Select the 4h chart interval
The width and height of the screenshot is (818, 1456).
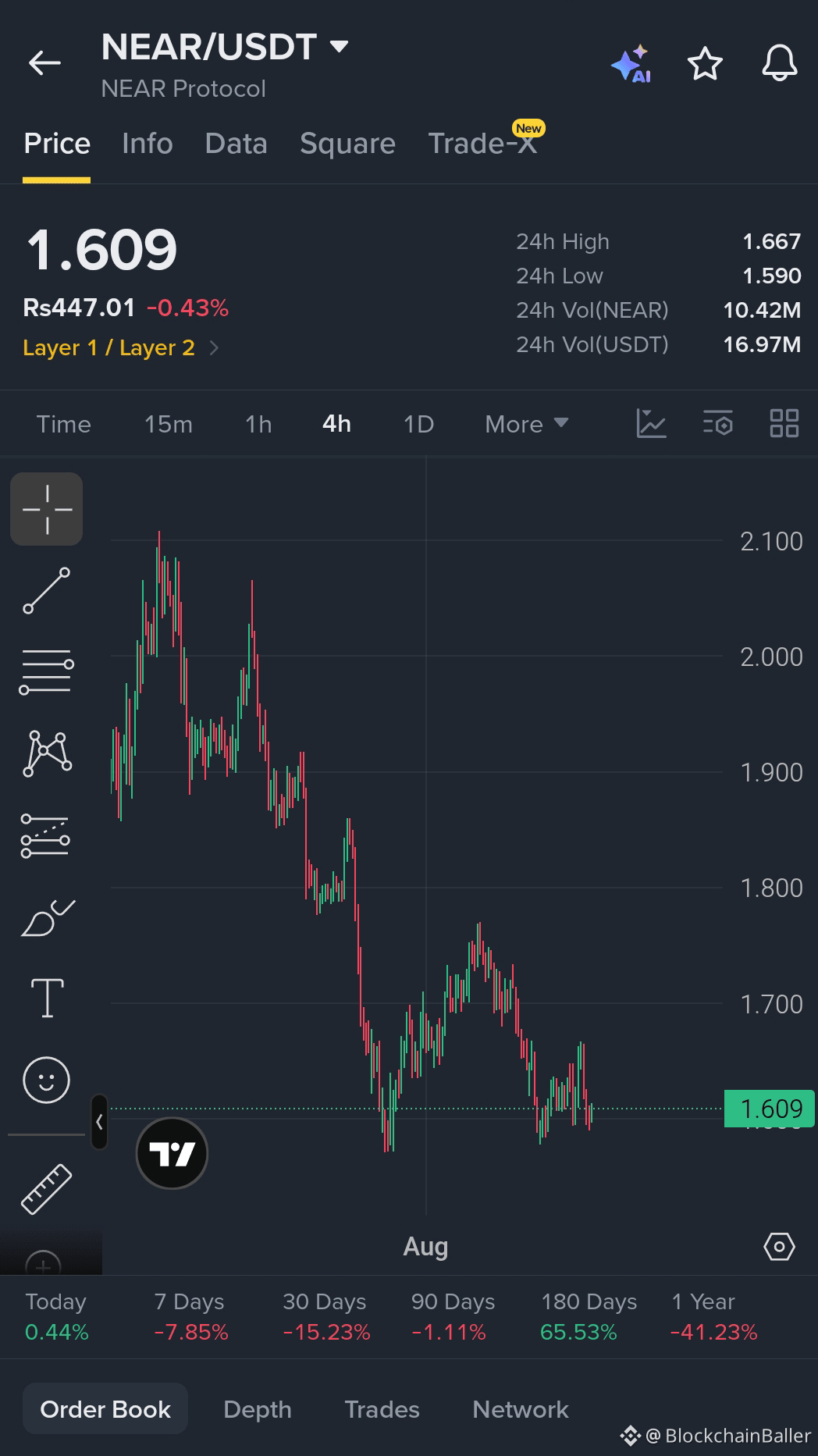click(336, 424)
